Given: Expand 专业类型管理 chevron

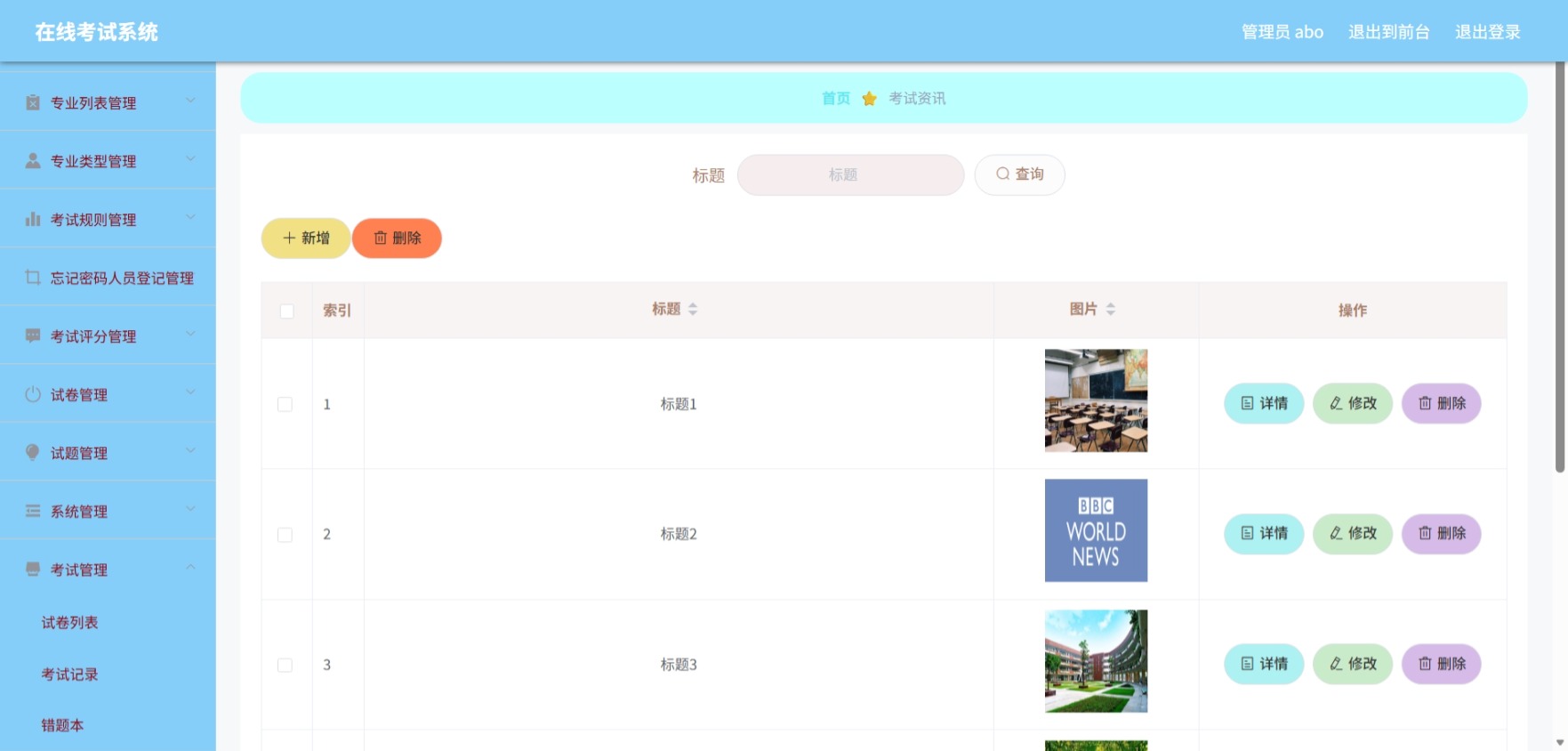Looking at the screenshot, I should point(190,158).
